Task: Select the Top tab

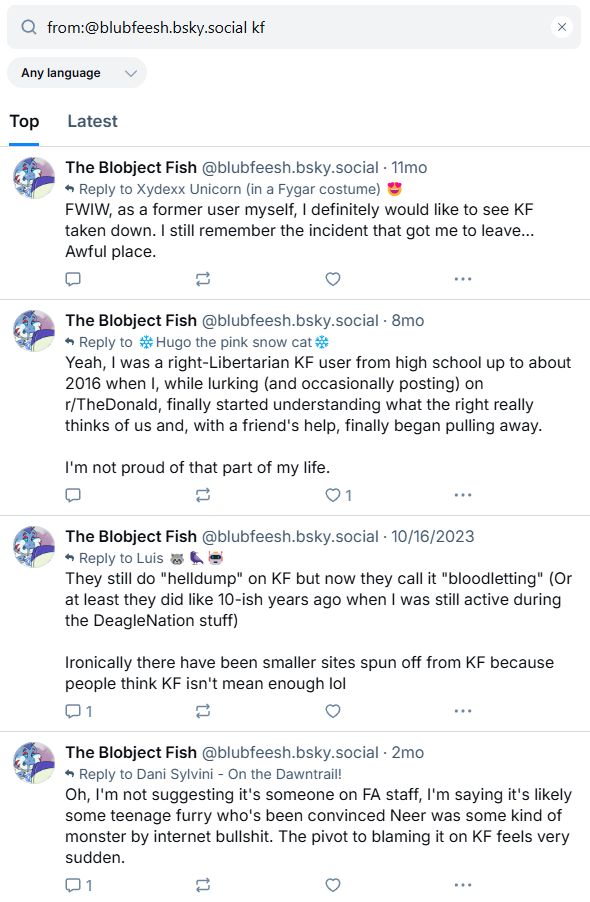Action: coord(24,121)
